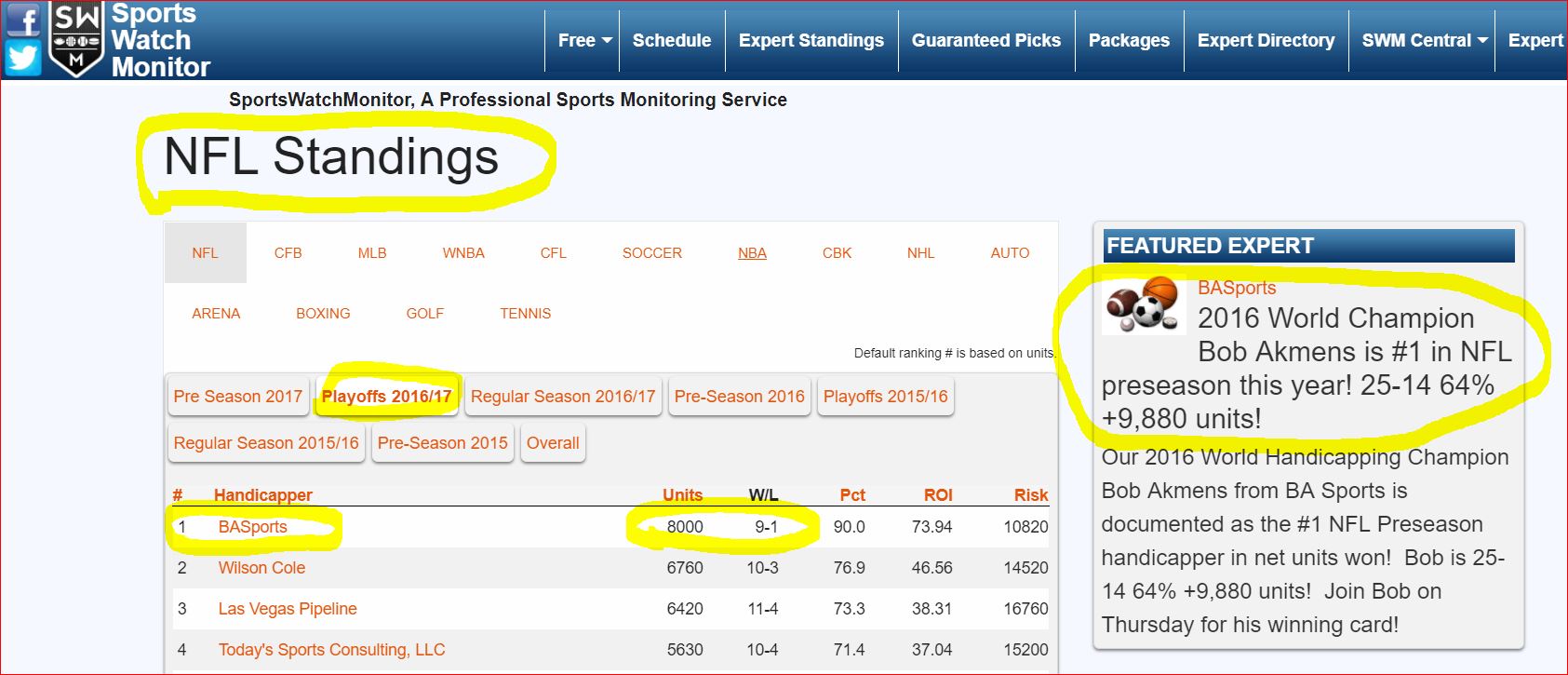Open the Facebook page icon

23,19
